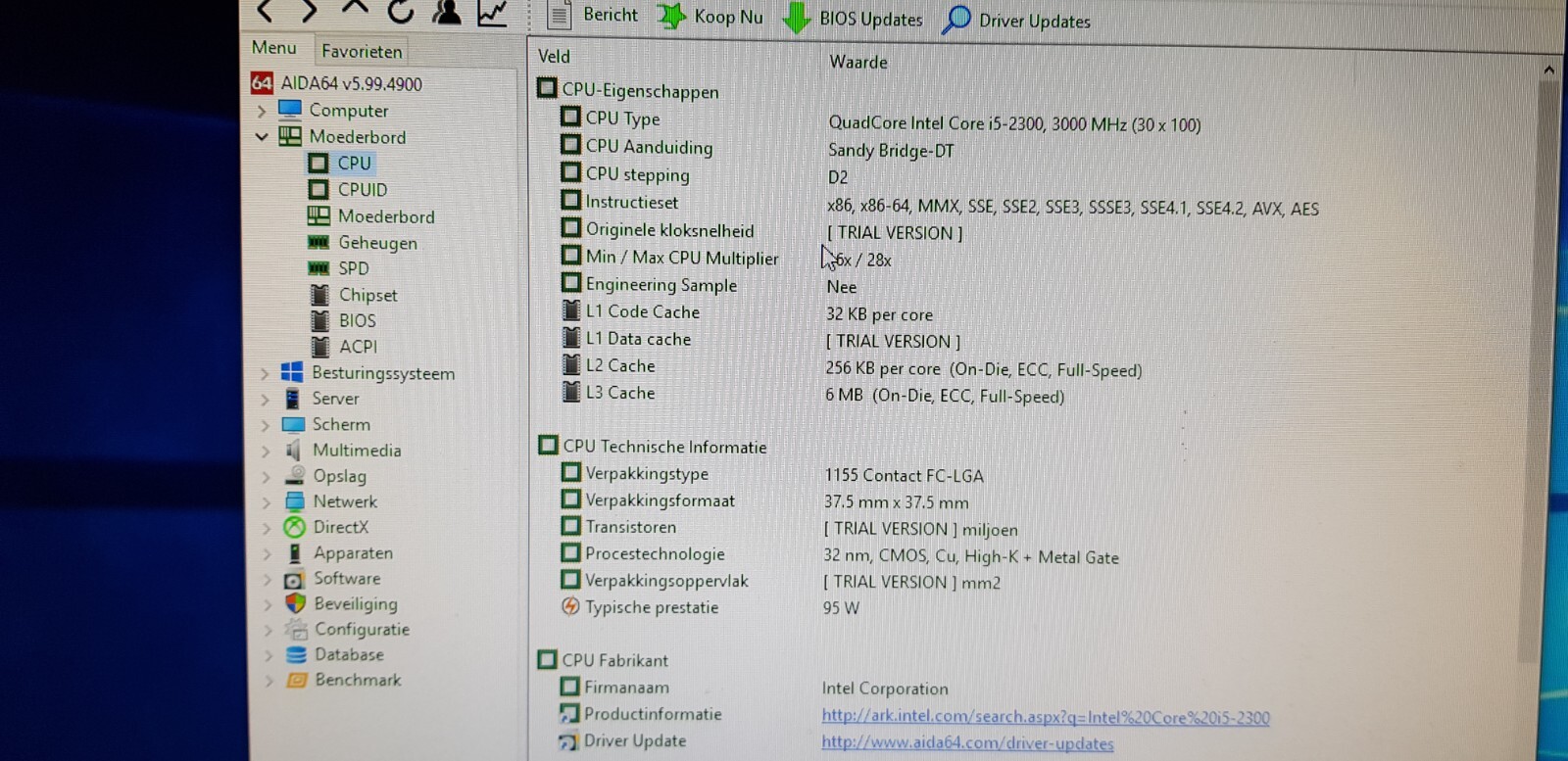This screenshot has height=761, width=1568.
Task: Open Driver Updates search
Action: (x=1015, y=21)
